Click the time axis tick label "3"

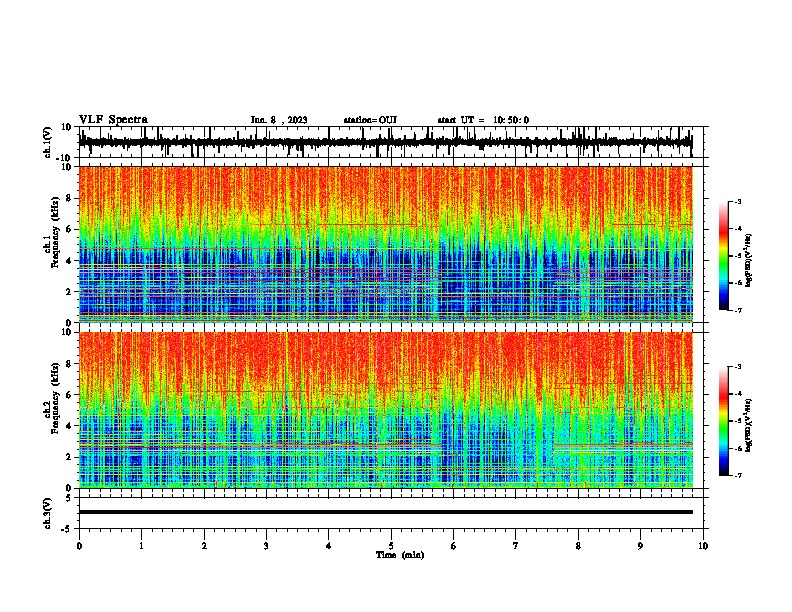tap(266, 546)
